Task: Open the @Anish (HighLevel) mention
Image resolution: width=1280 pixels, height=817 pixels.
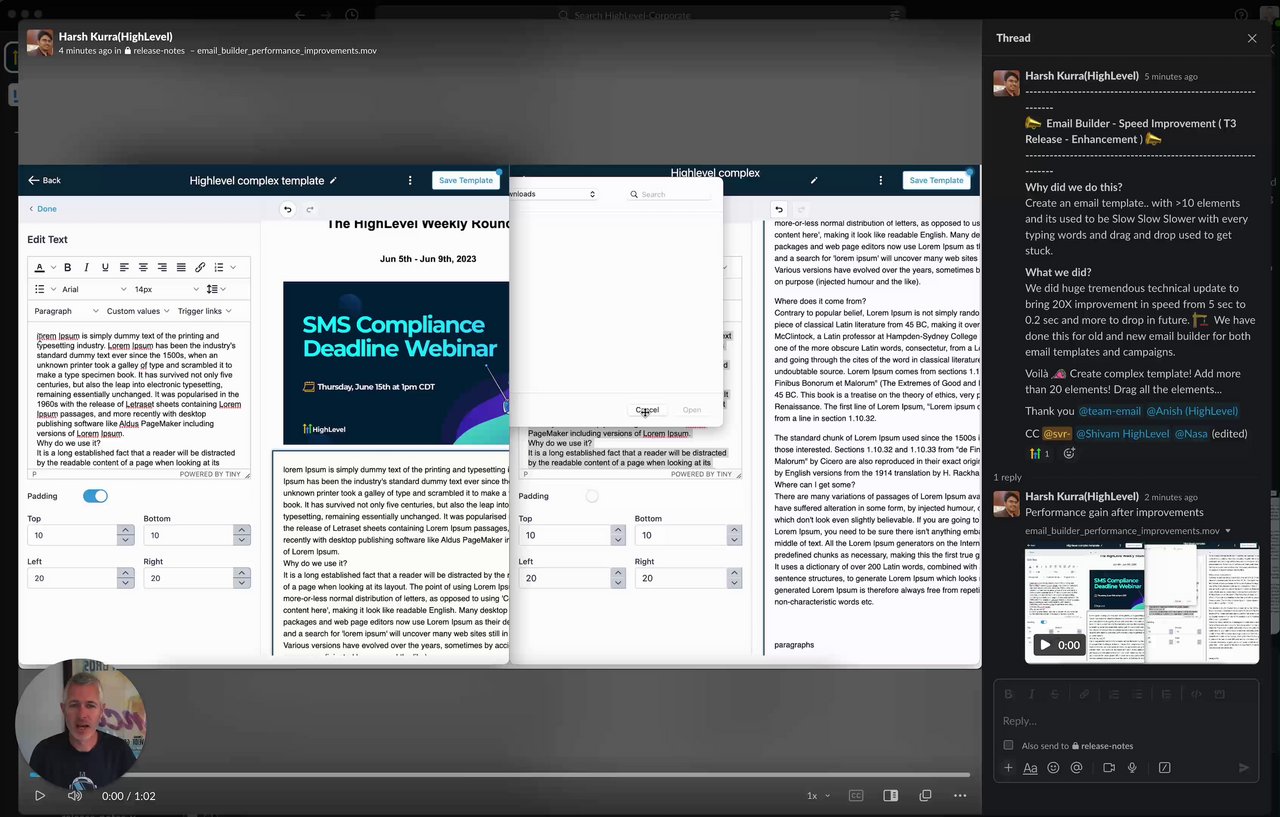Action: point(1192,411)
